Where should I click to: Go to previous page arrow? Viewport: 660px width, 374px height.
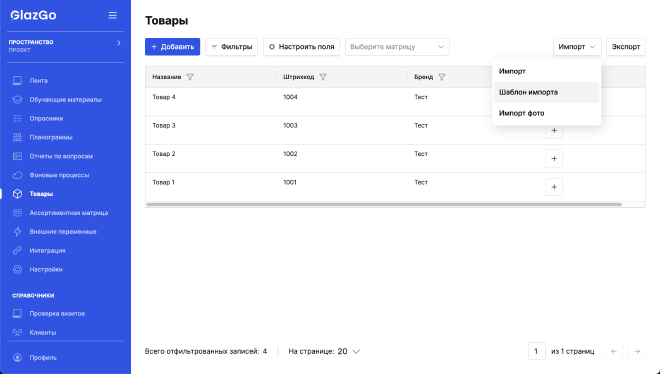point(614,351)
